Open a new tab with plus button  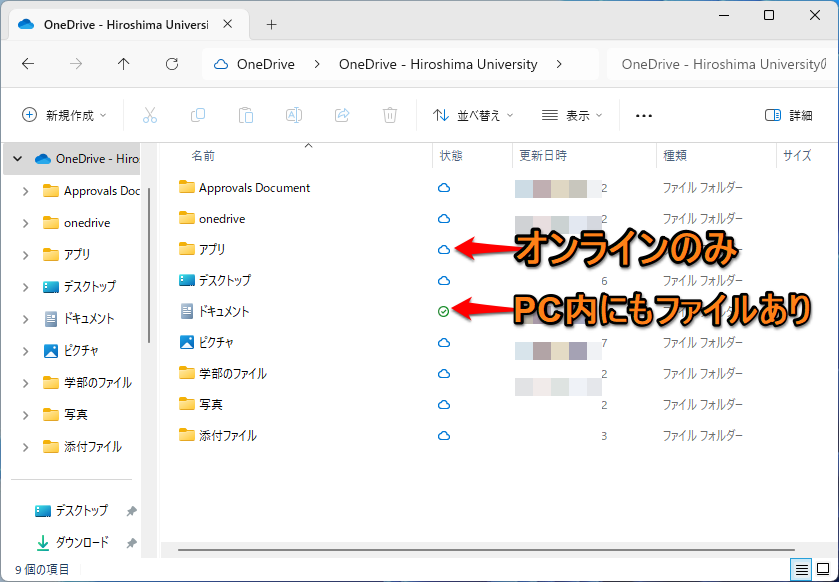[271, 25]
